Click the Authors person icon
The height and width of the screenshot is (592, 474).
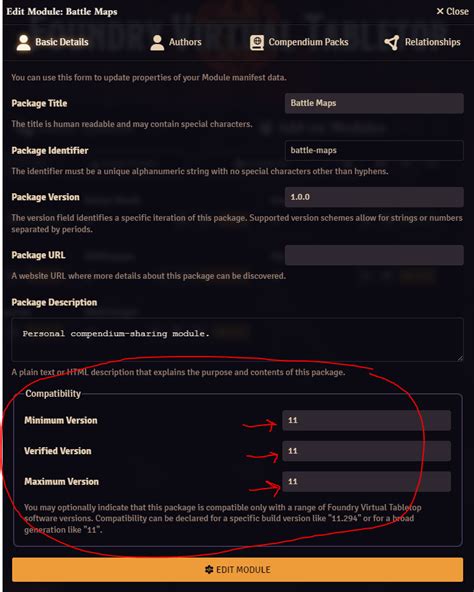pos(157,42)
